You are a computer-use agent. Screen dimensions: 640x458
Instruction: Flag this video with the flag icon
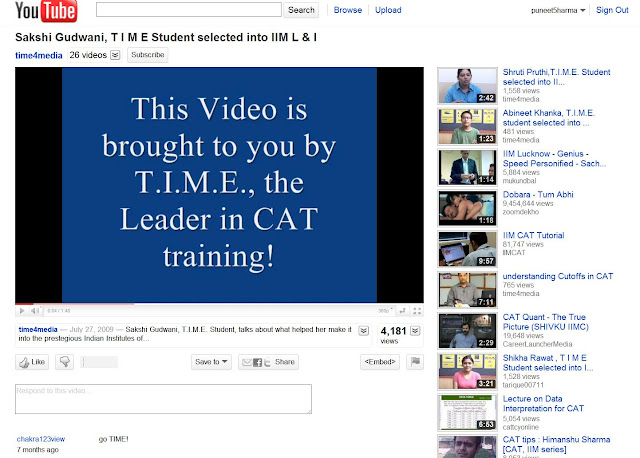[415, 362]
